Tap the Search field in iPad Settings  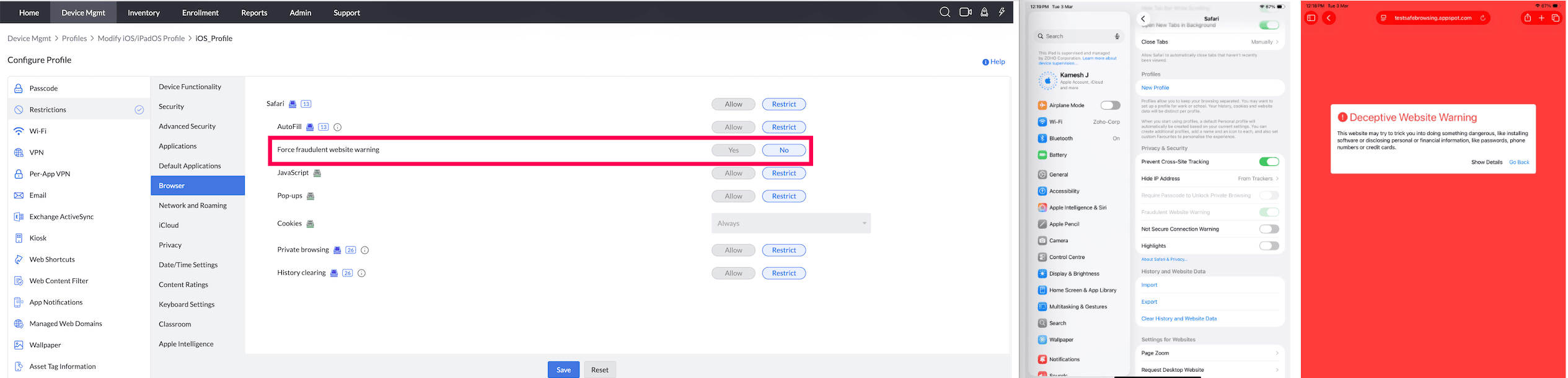(1079, 37)
